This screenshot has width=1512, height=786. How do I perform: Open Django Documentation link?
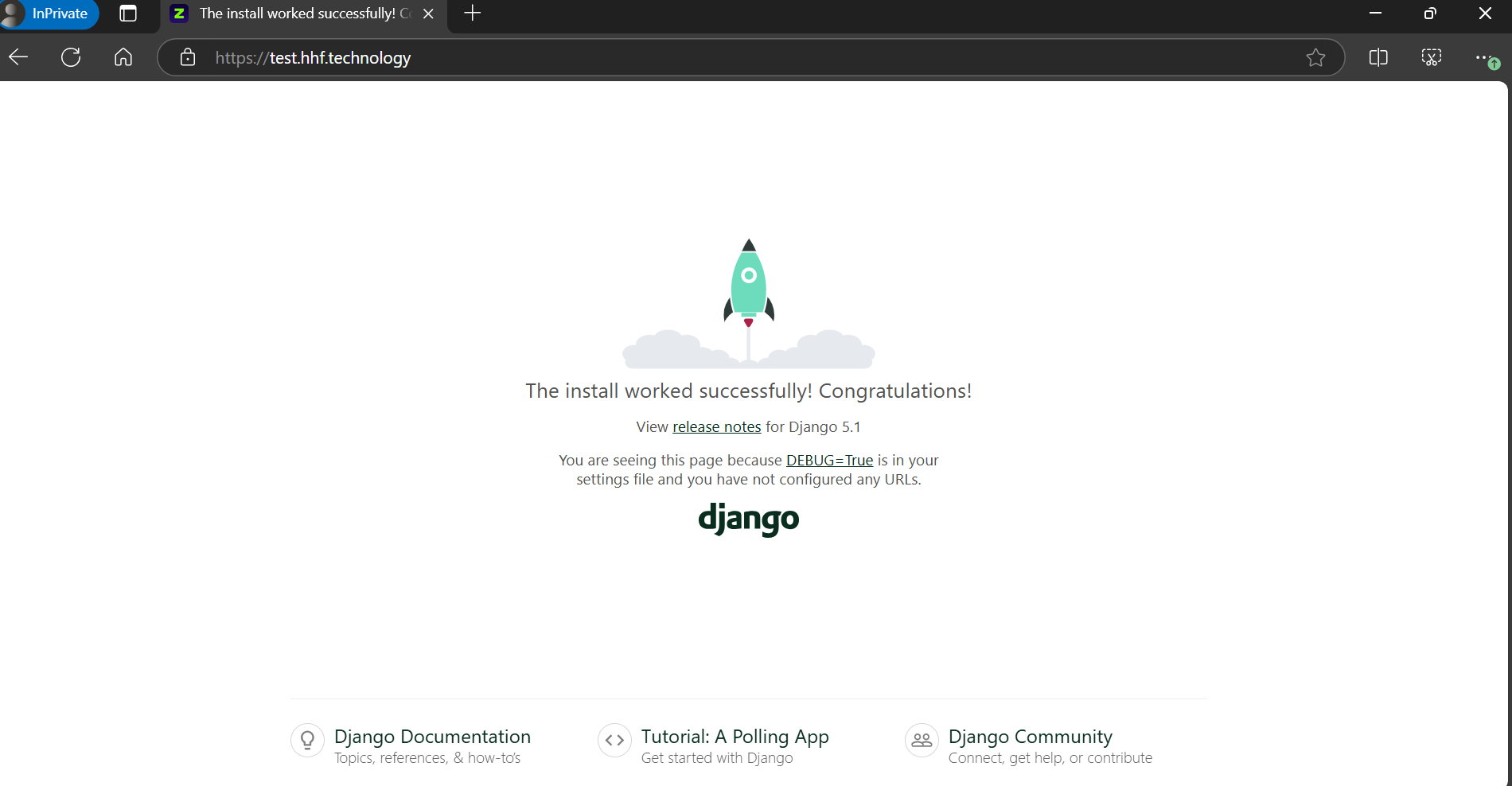pos(432,737)
